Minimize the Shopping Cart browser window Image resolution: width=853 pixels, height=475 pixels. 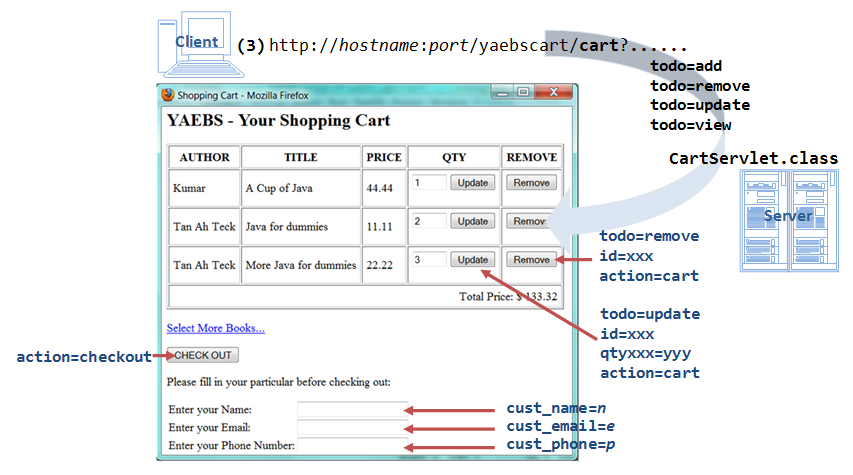[x=499, y=93]
